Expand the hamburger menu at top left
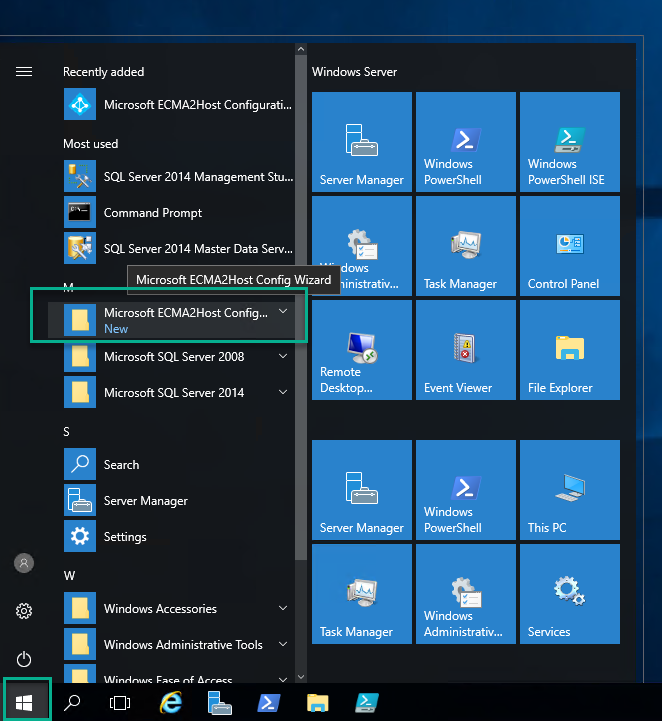 click(24, 72)
